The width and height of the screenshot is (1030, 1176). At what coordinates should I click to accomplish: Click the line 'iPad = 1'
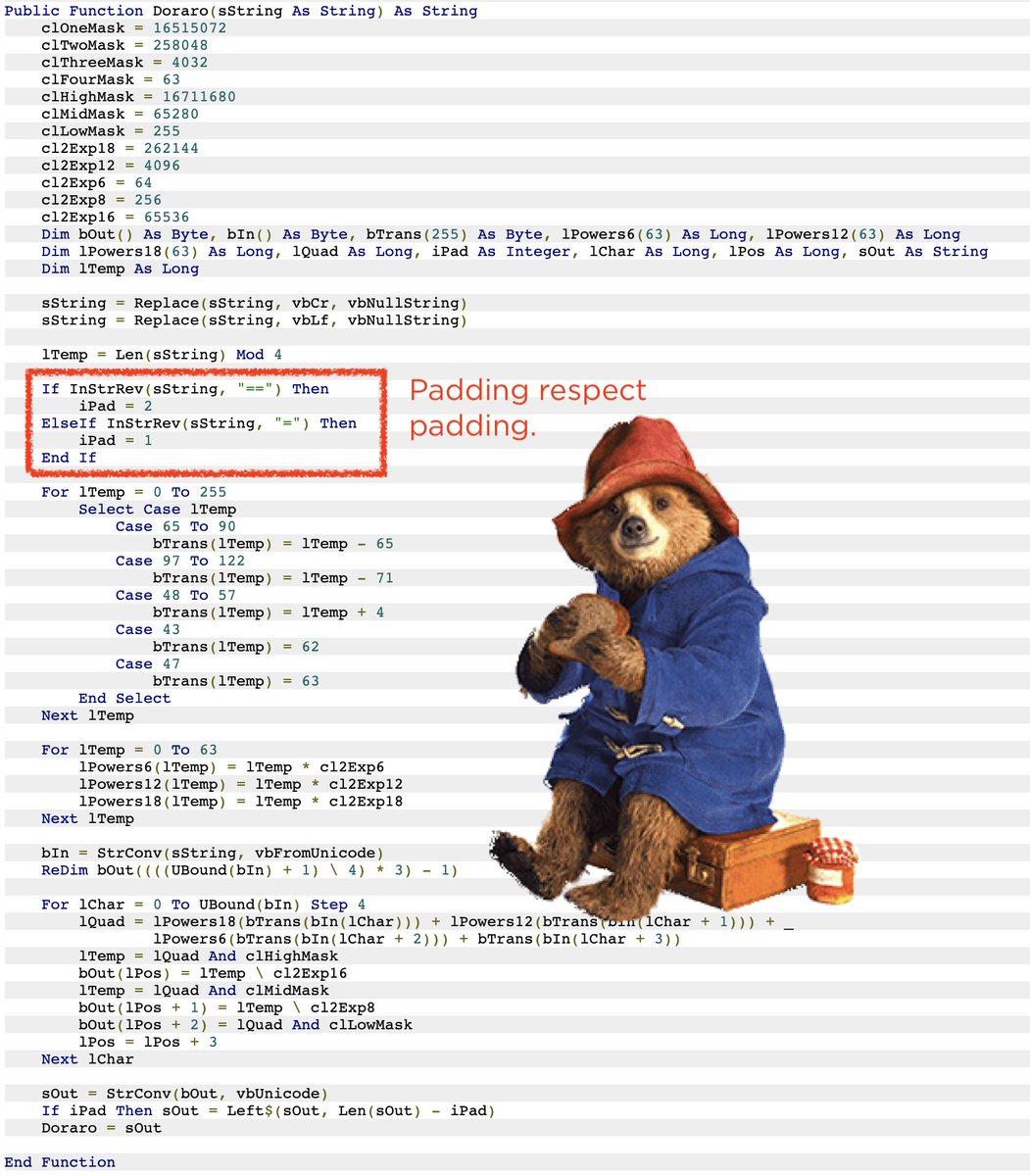tap(116, 440)
